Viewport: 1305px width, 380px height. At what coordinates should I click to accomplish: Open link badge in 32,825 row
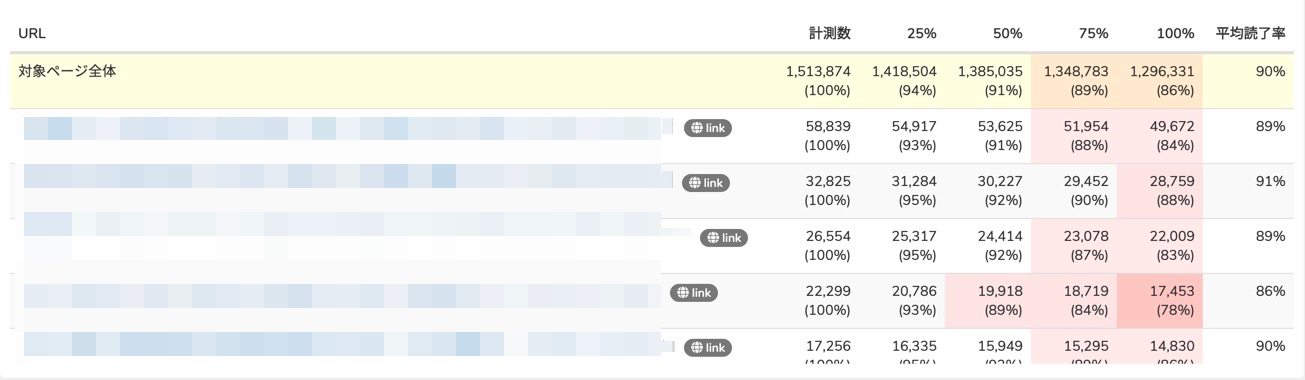pyautogui.click(x=706, y=183)
